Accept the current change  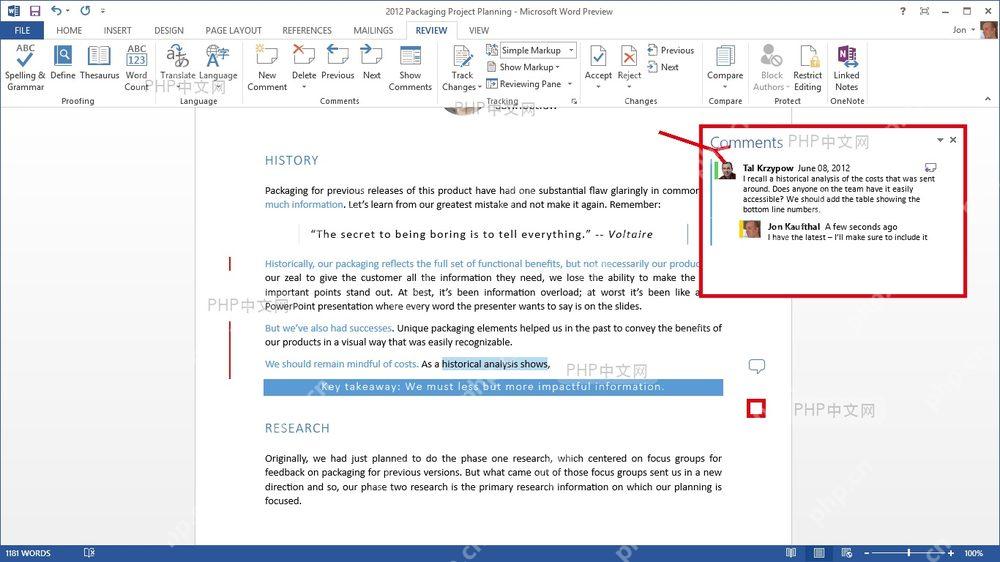598,66
